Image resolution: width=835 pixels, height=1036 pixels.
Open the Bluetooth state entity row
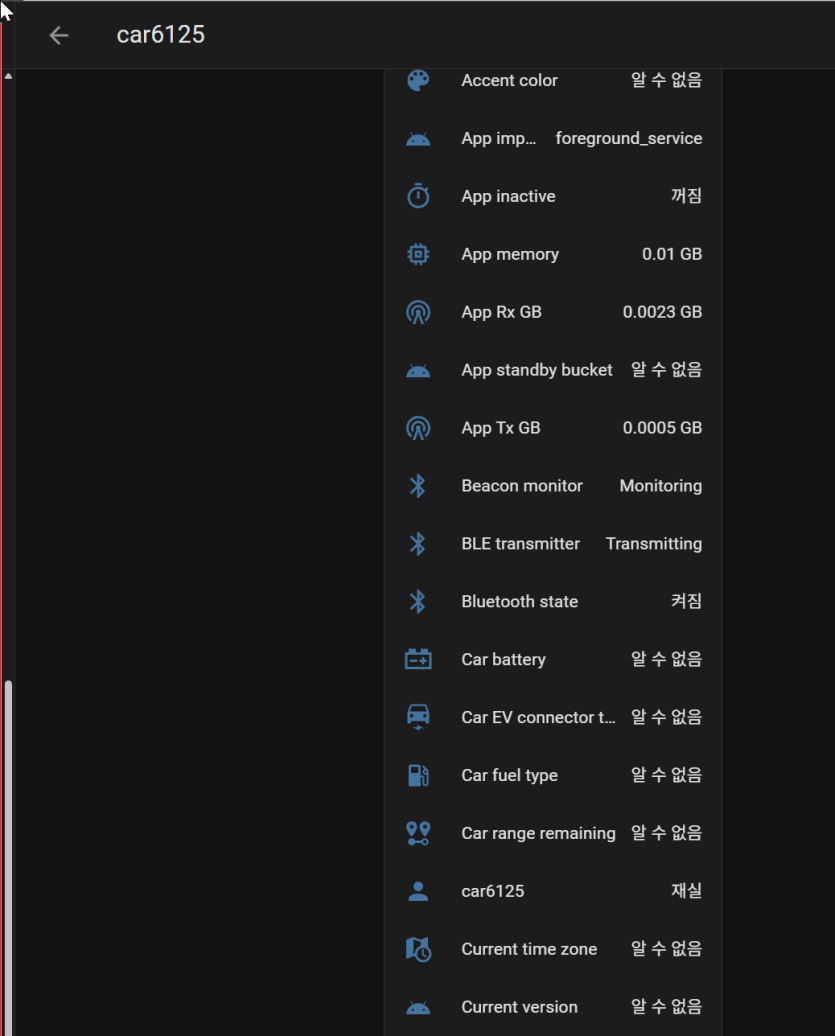tap(553, 601)
